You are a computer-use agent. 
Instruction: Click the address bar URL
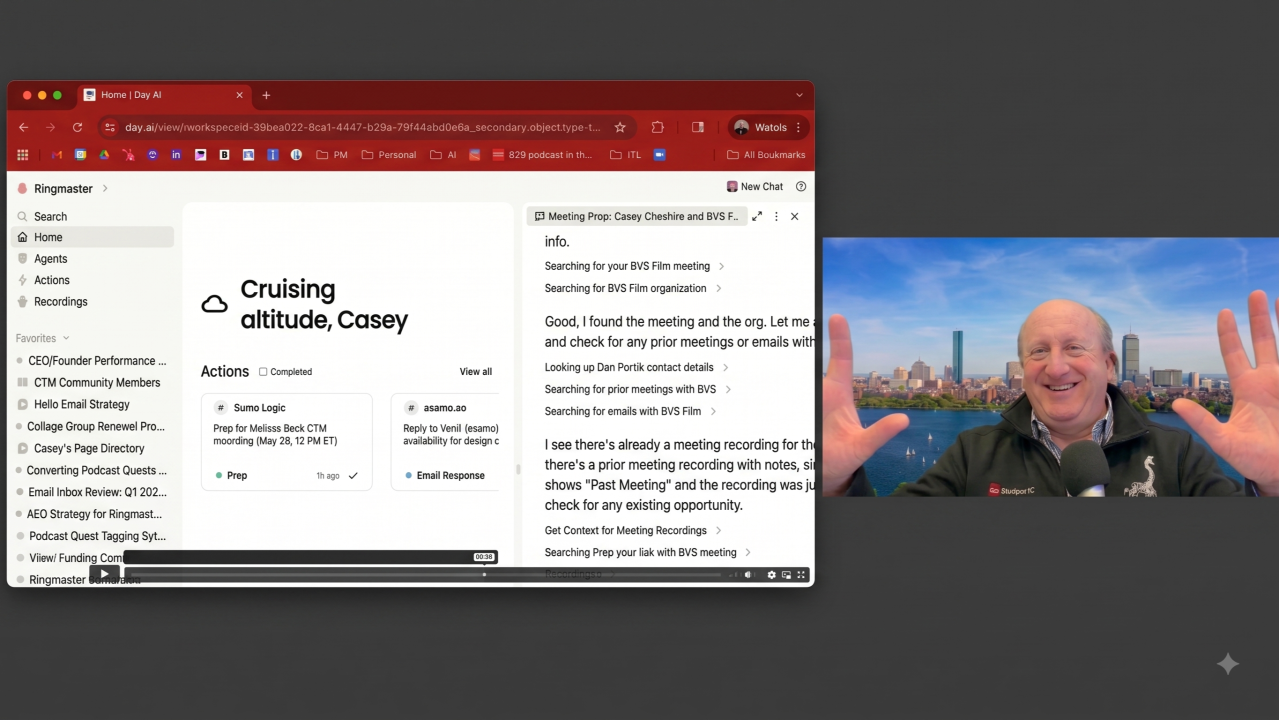click(362, 127)
